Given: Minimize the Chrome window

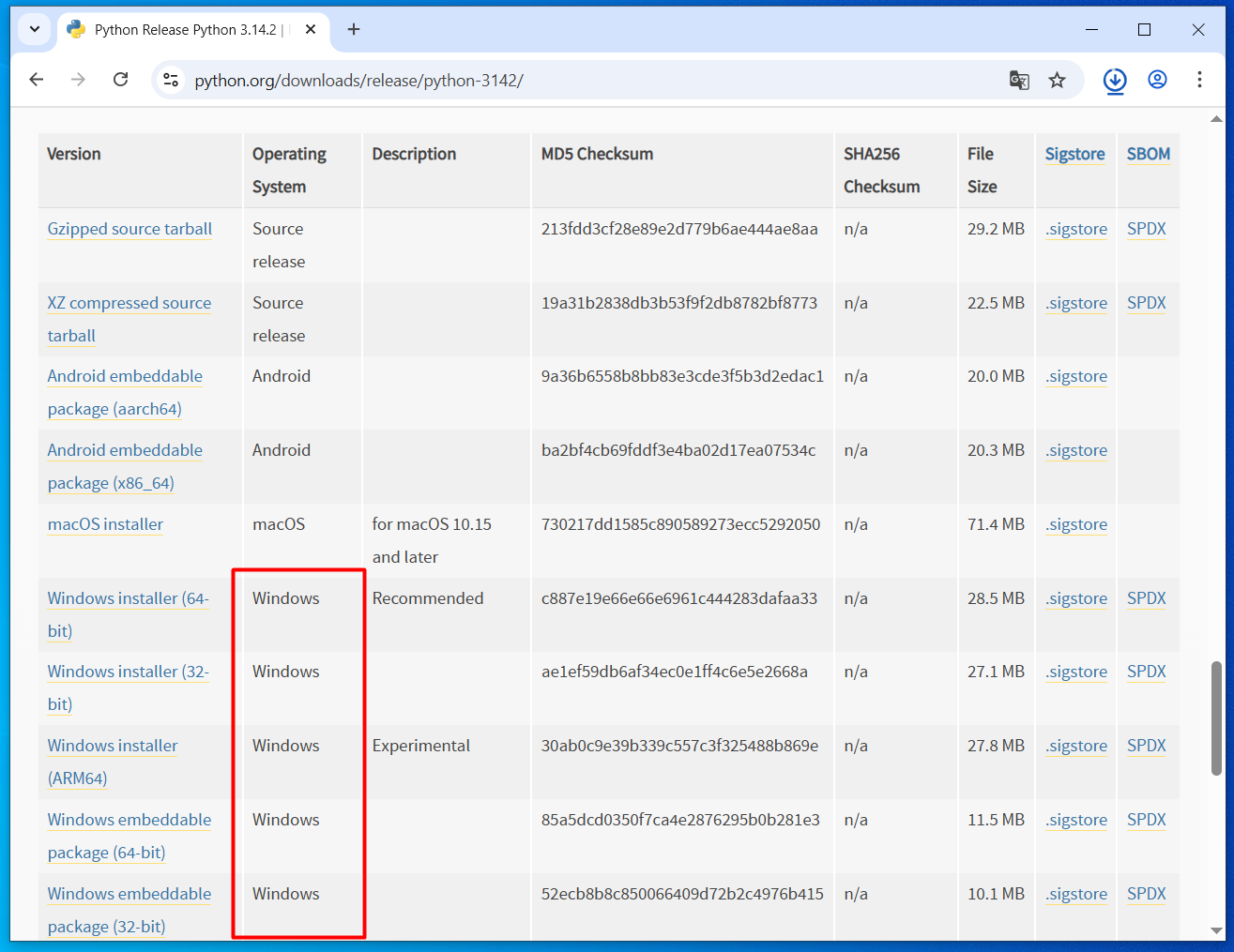Looking at the screenshot, I should pyautogui.click(x=1091, y=29).
